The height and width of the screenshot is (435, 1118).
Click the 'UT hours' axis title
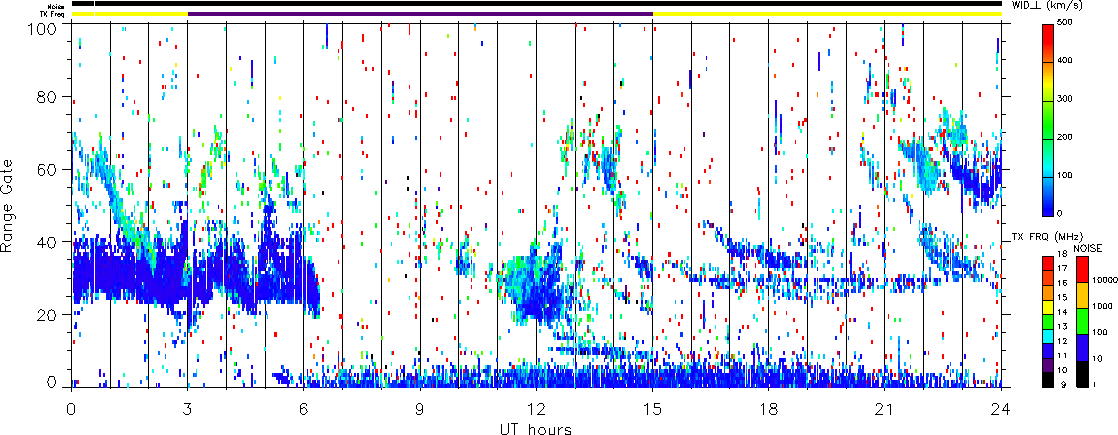click(536, 428)
